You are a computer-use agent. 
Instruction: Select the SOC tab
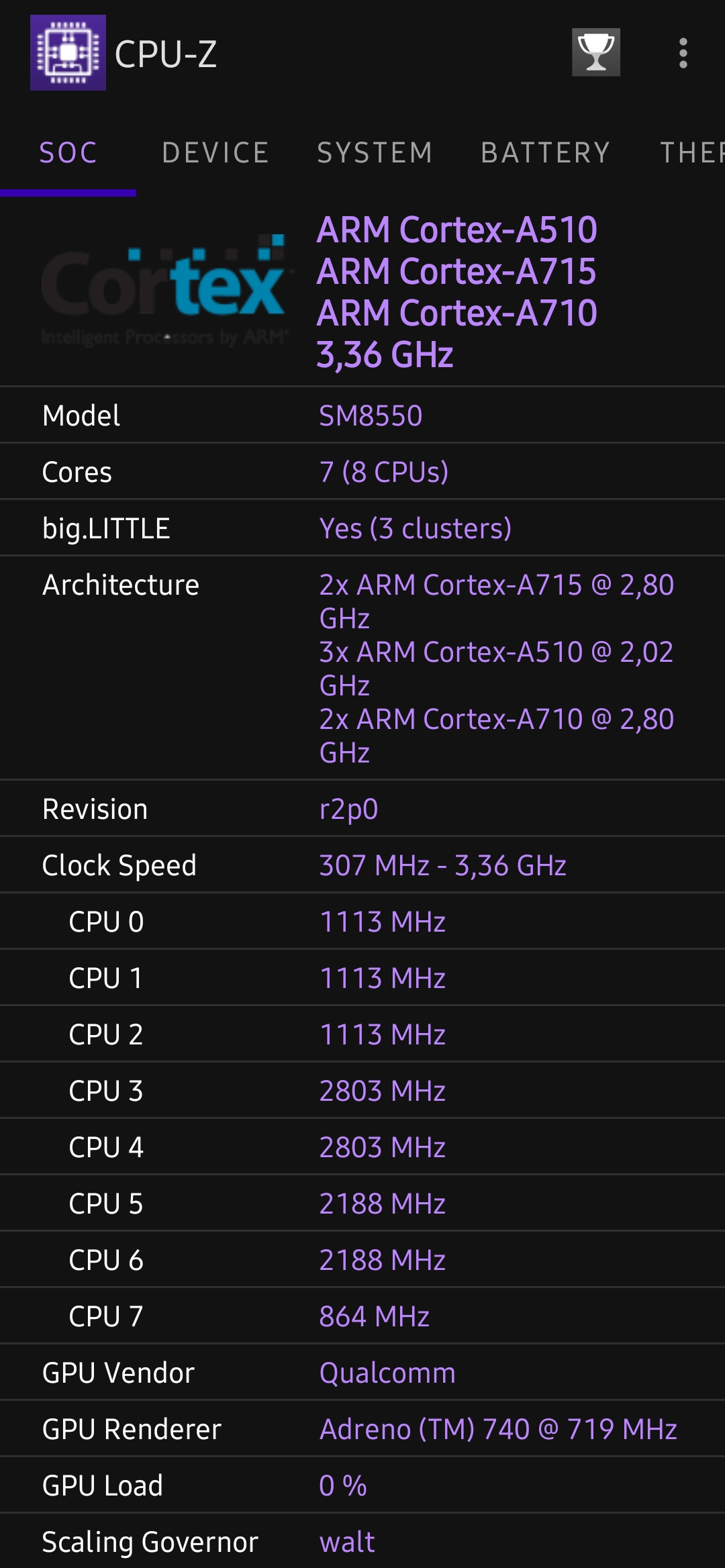click(x=68, y=153)
